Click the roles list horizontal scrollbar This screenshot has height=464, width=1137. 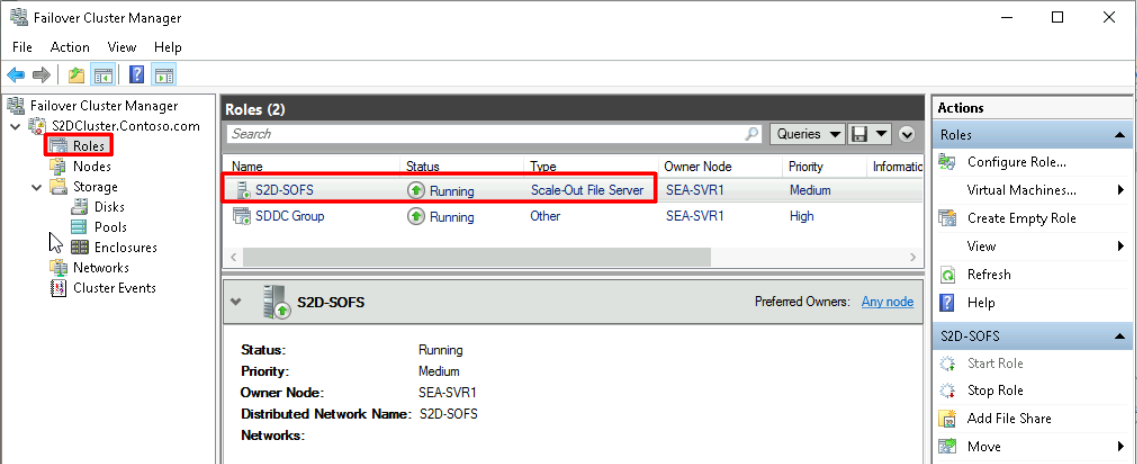click(476, 257)
